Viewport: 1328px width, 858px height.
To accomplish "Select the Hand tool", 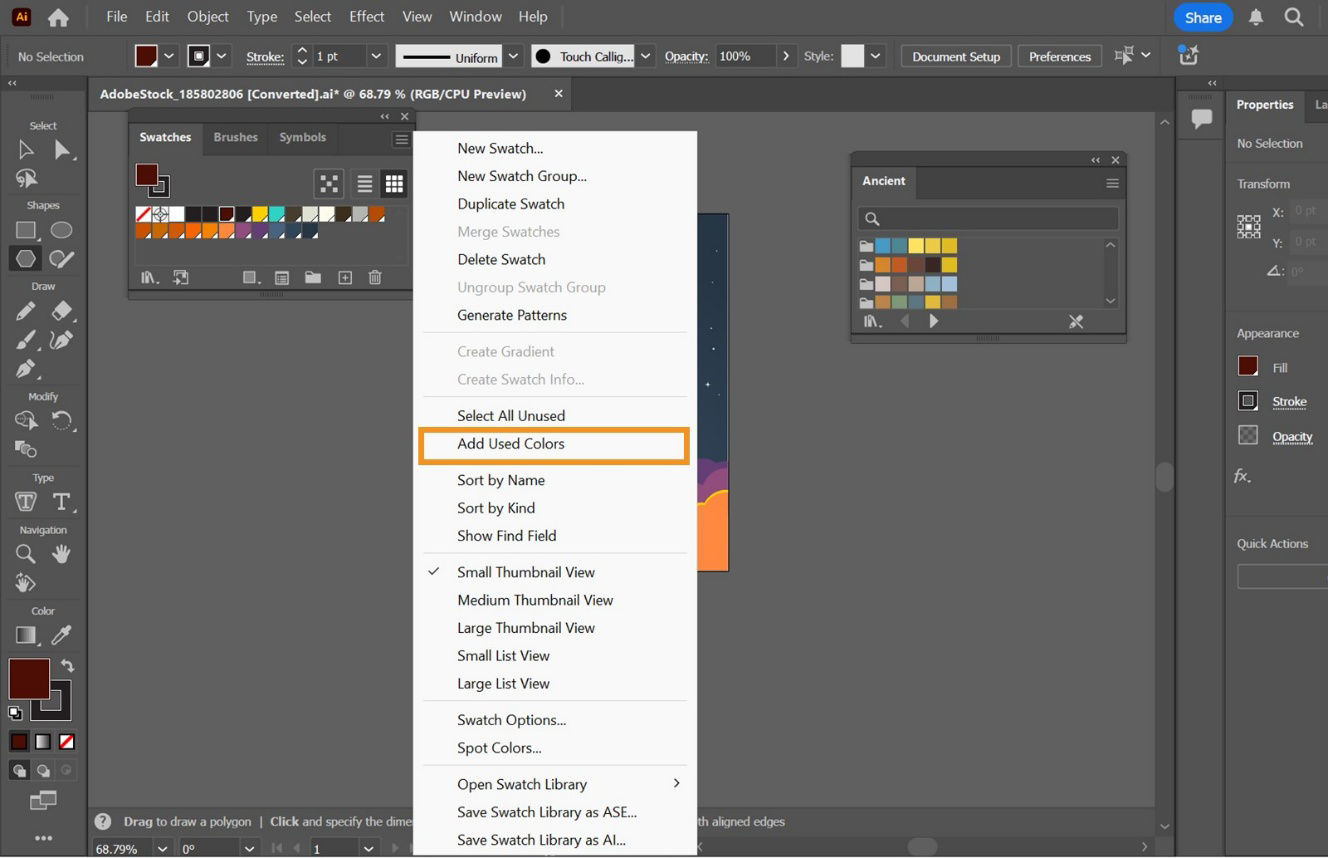I will click(62, 554).
